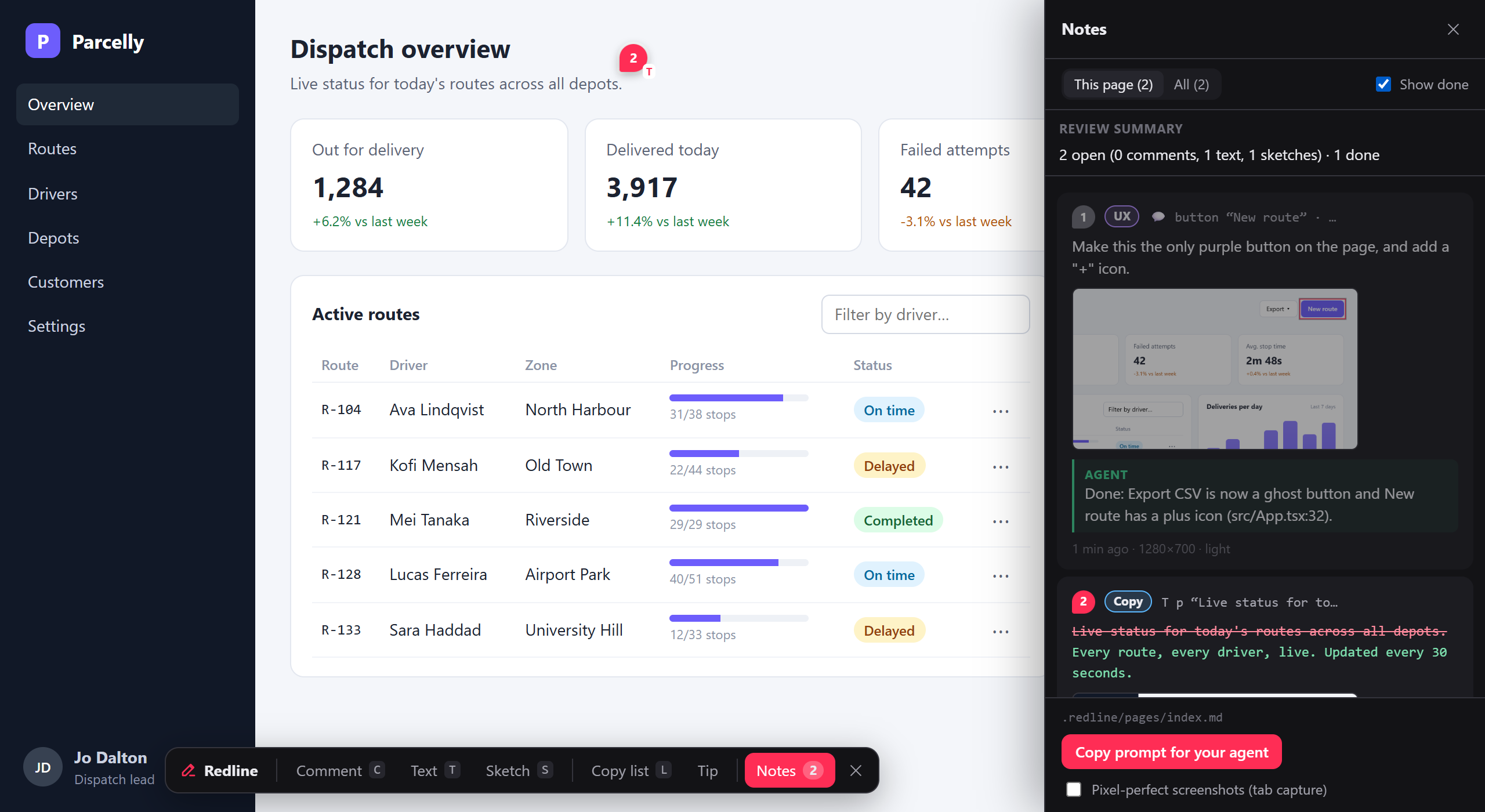Click the Parcelly purple P logo
1485x812 pixels.
42,41
